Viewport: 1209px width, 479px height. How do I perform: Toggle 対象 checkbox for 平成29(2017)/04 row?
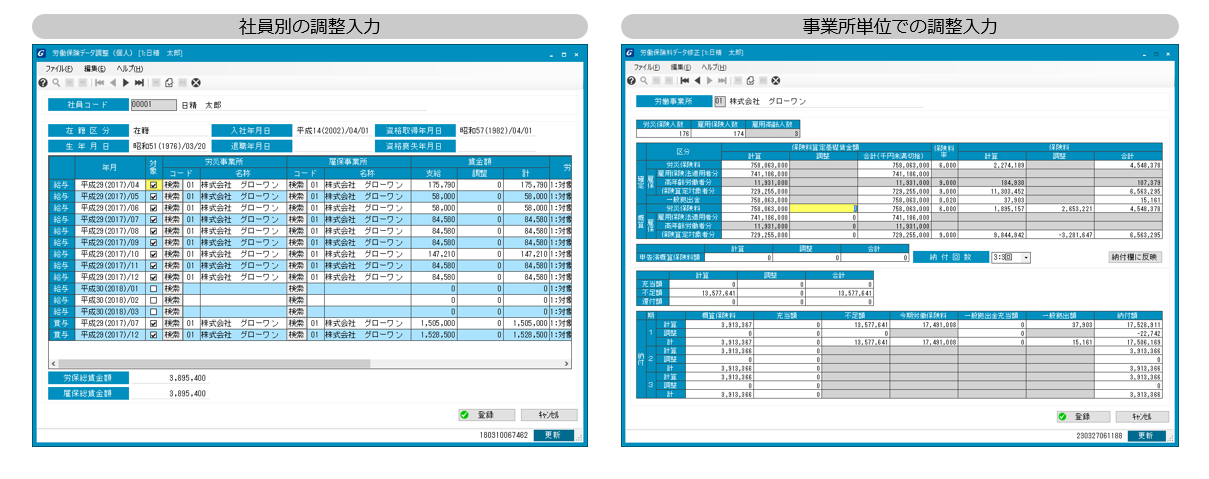(153, 185)
